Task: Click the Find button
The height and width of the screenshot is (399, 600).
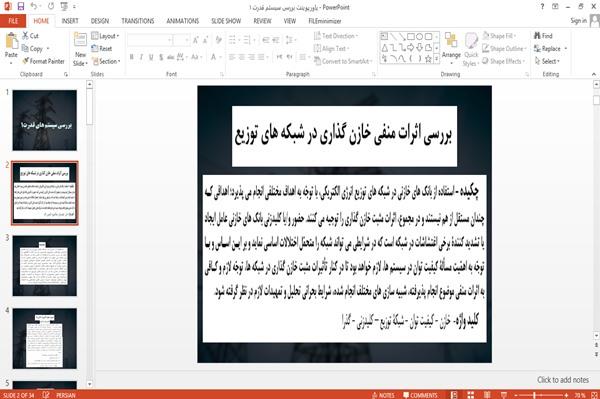Action: (x=543, y=36)
